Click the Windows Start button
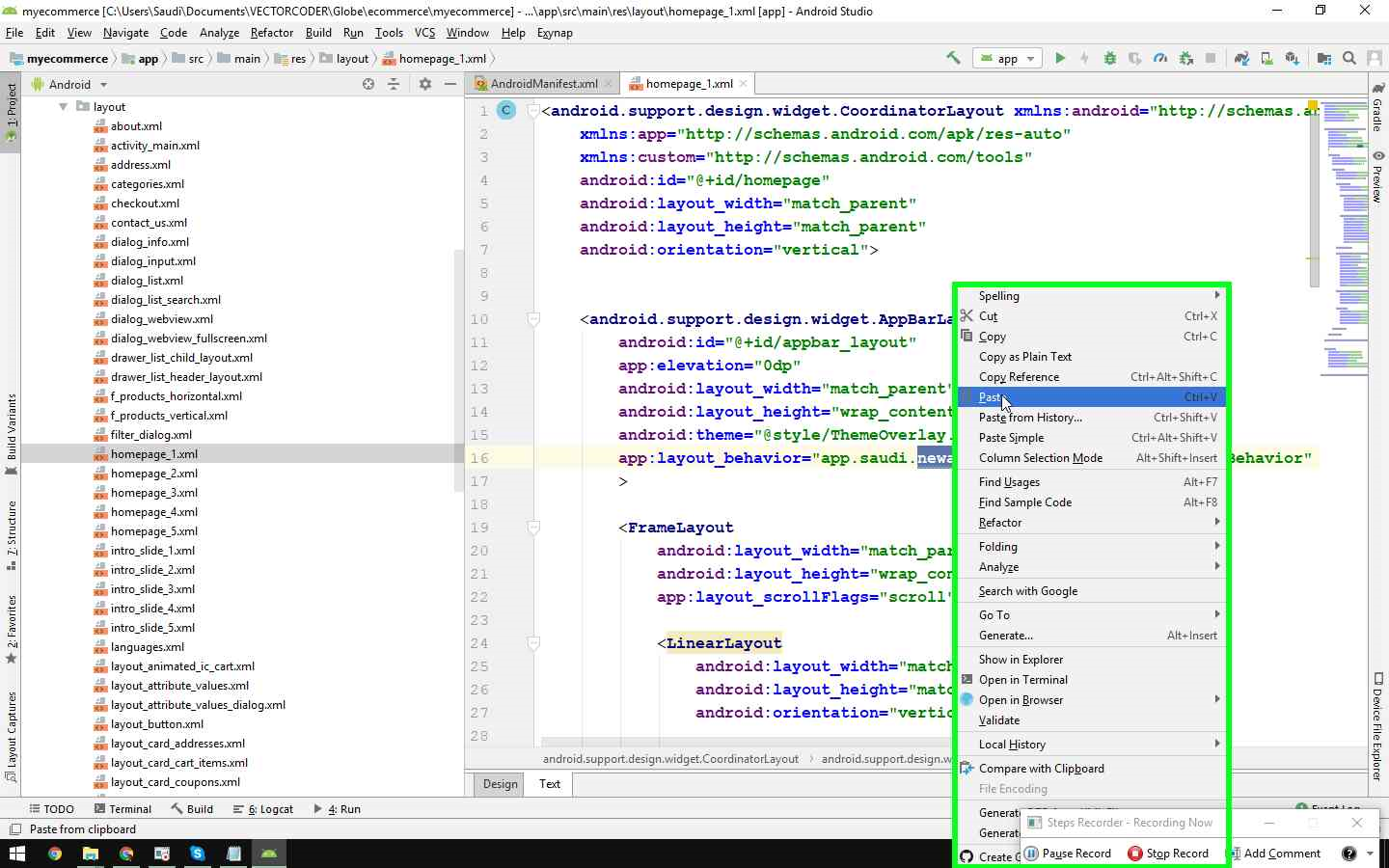 (17, 854)
